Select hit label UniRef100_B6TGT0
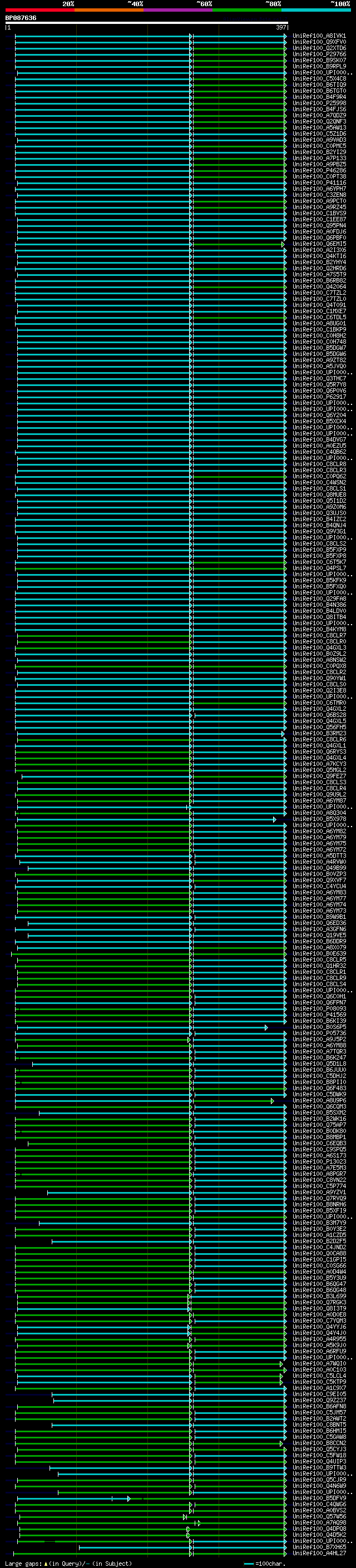Screen dimensions: 356x1568 tap(319, 91)
